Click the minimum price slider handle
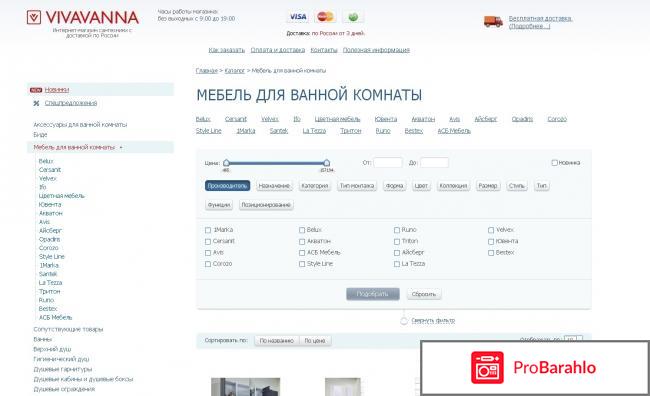This screenshot has height=396, width=650. pos(226,163)
